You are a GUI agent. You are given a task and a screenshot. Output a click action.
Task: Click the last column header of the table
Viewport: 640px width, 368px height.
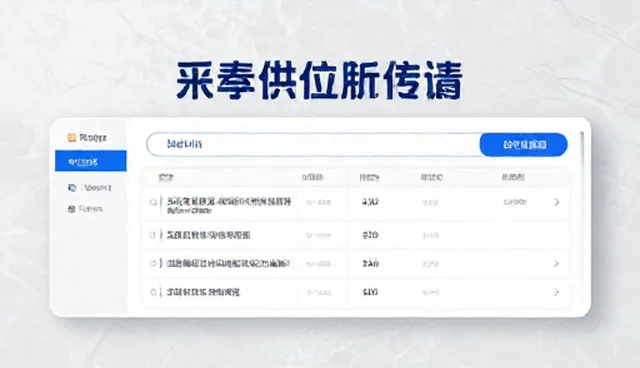pyautogui.click(x=513, y=177)
